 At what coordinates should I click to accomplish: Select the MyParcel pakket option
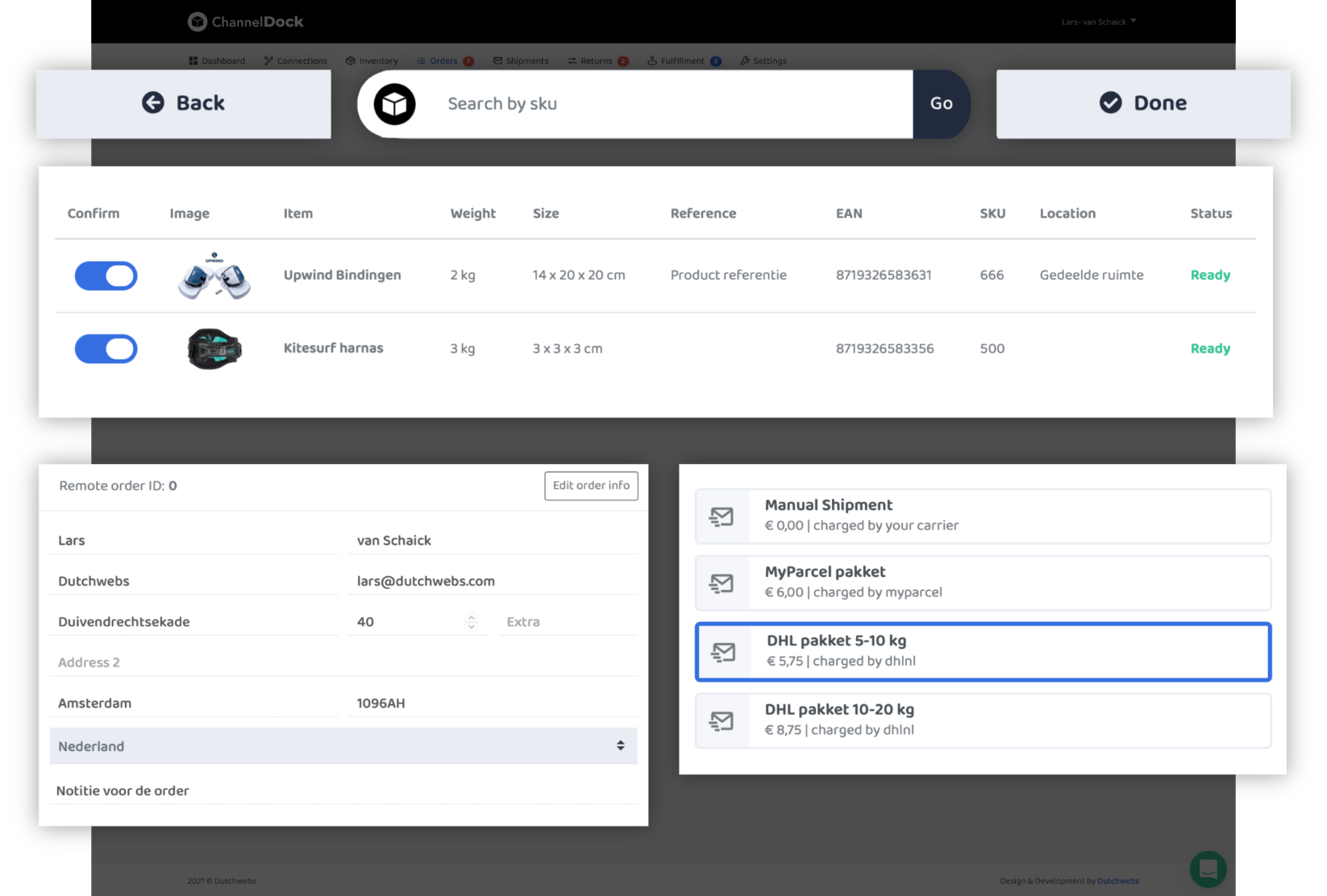pos(984,583)
